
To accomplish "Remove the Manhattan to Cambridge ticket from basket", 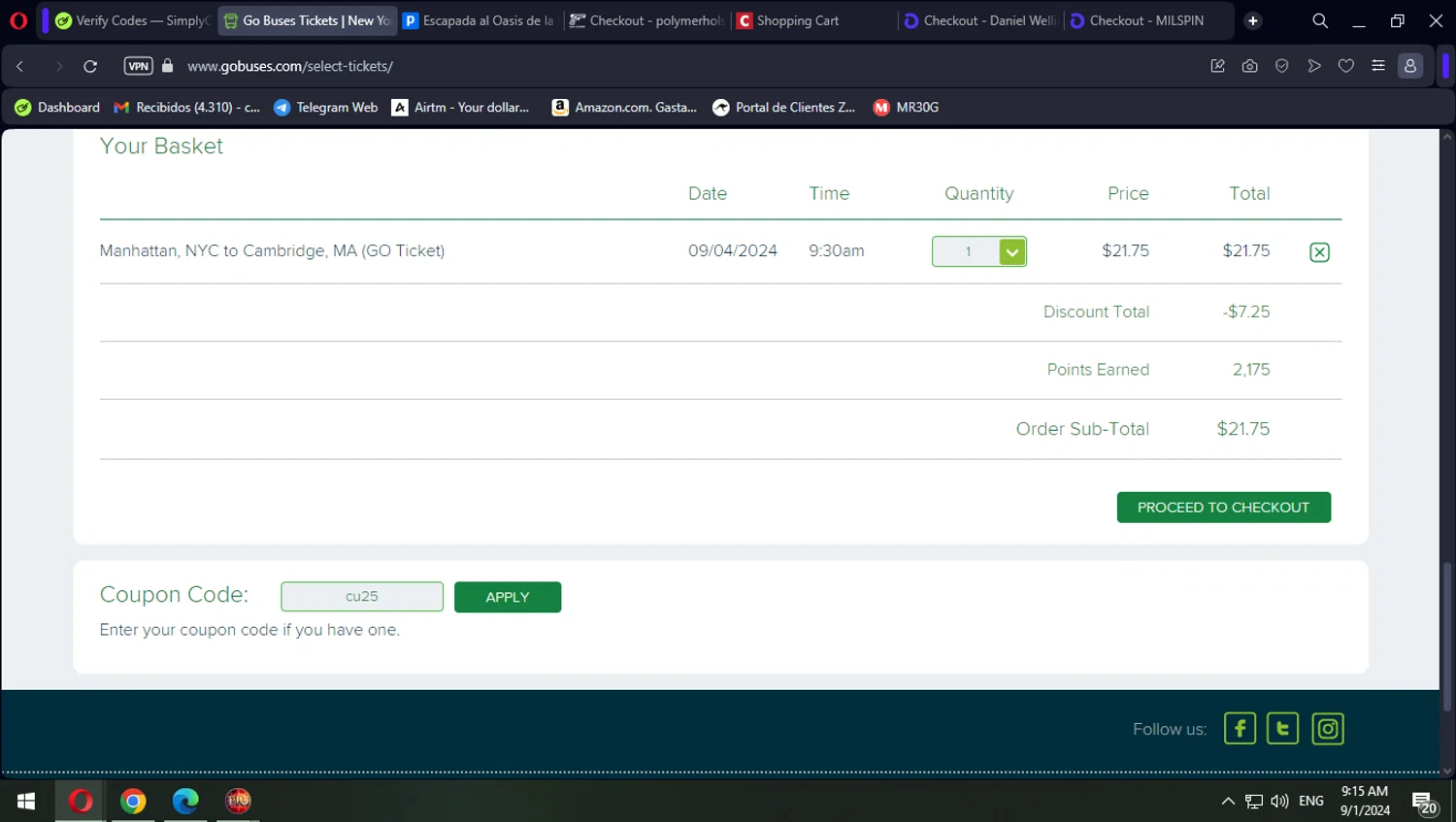I will 1319,252.
